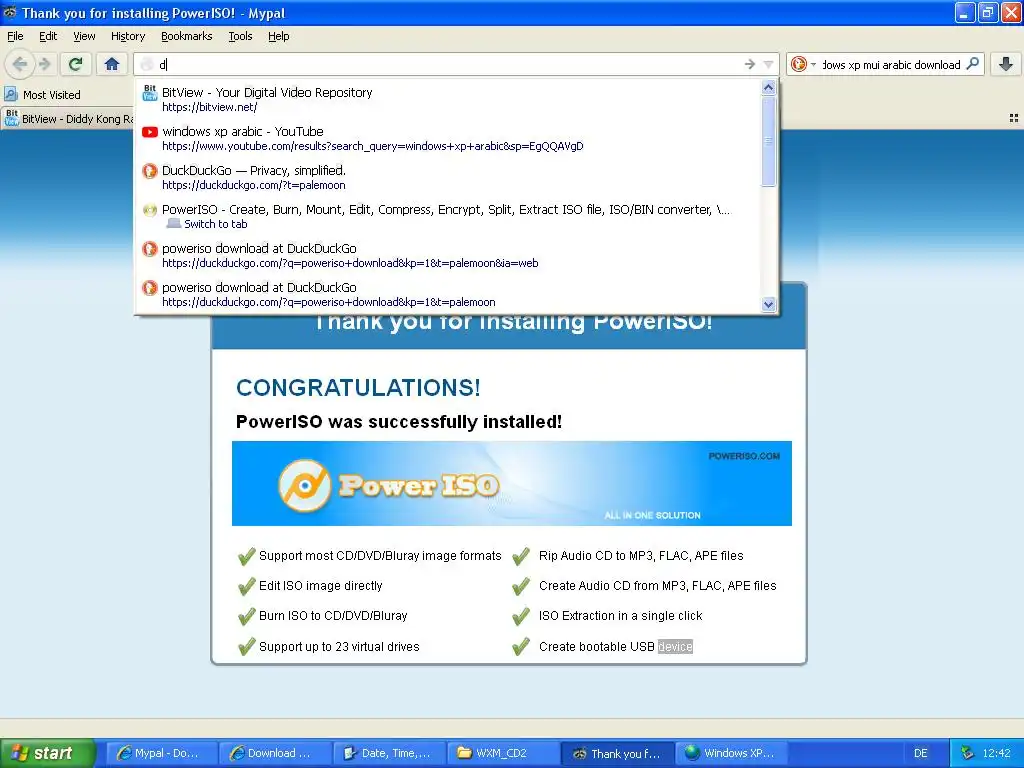This screenshot has width=1024, height=768.
Task: Open the File menu
Action: coord(15,36)
